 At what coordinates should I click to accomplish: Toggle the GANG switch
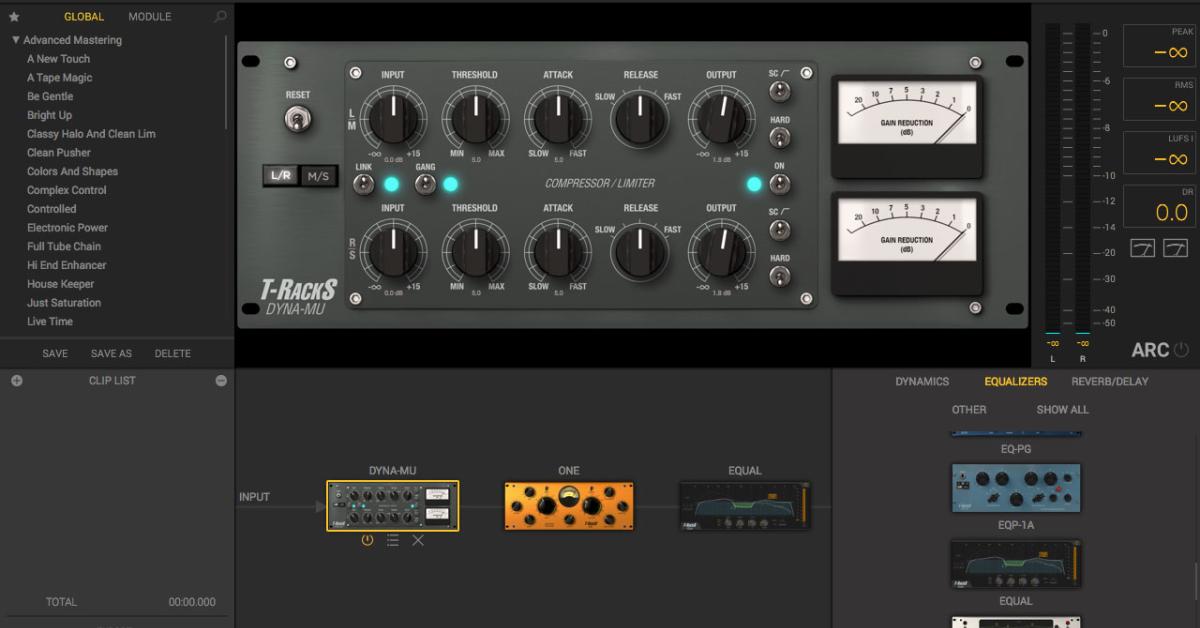point(425,184)
